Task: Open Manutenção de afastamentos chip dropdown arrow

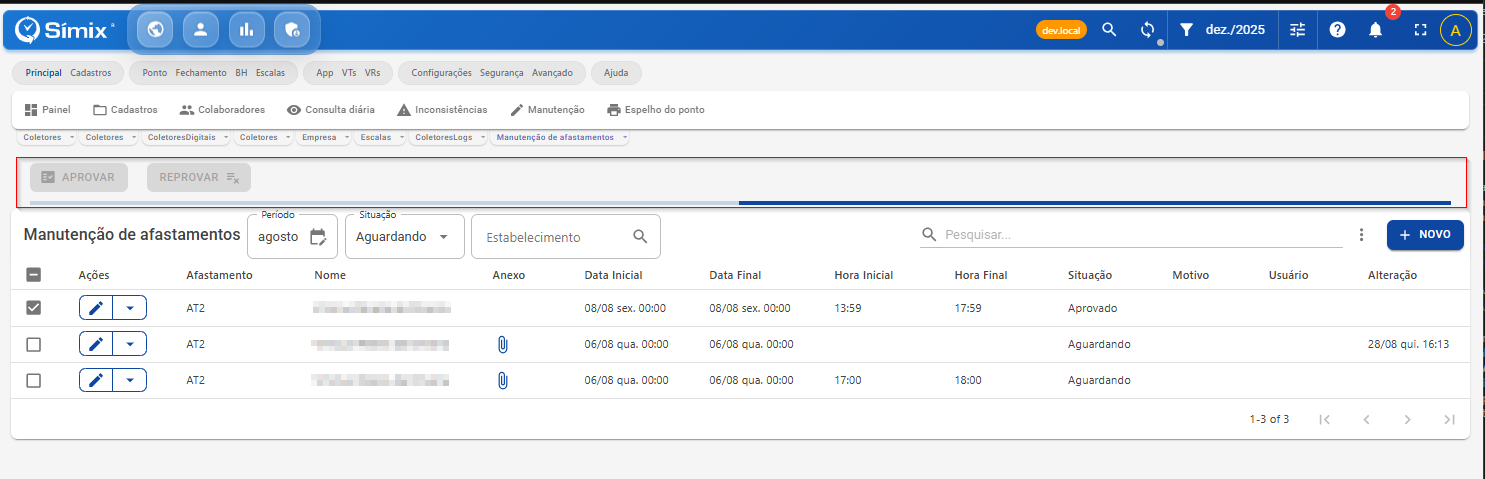Action: point(624,137)
